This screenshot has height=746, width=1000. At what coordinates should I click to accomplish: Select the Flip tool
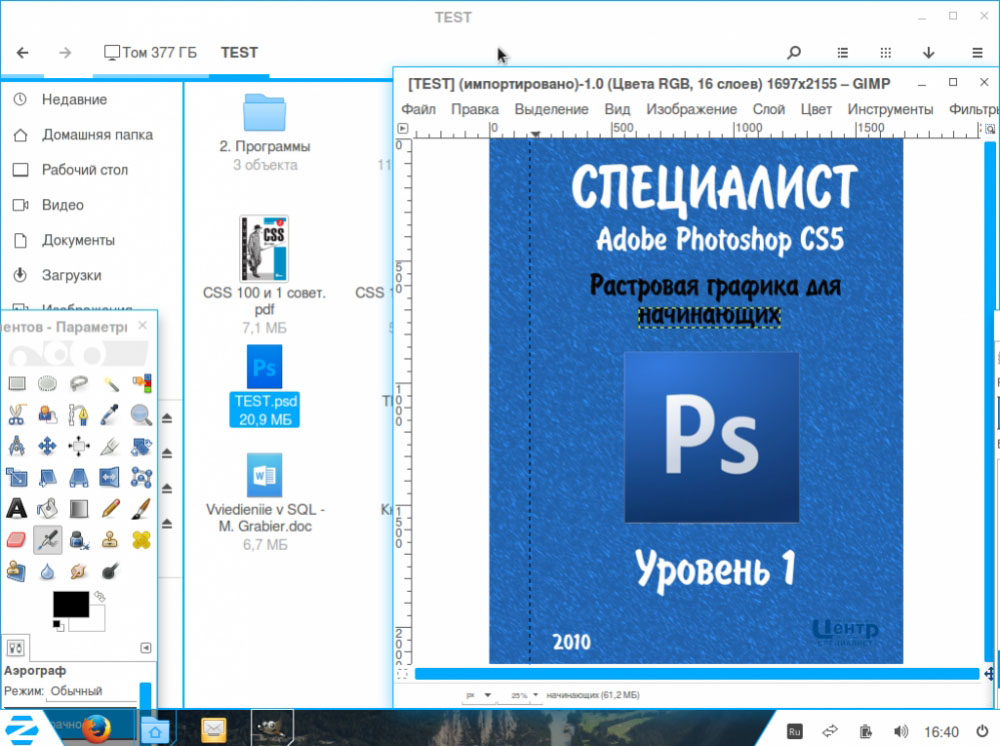[x=110, y=477]
